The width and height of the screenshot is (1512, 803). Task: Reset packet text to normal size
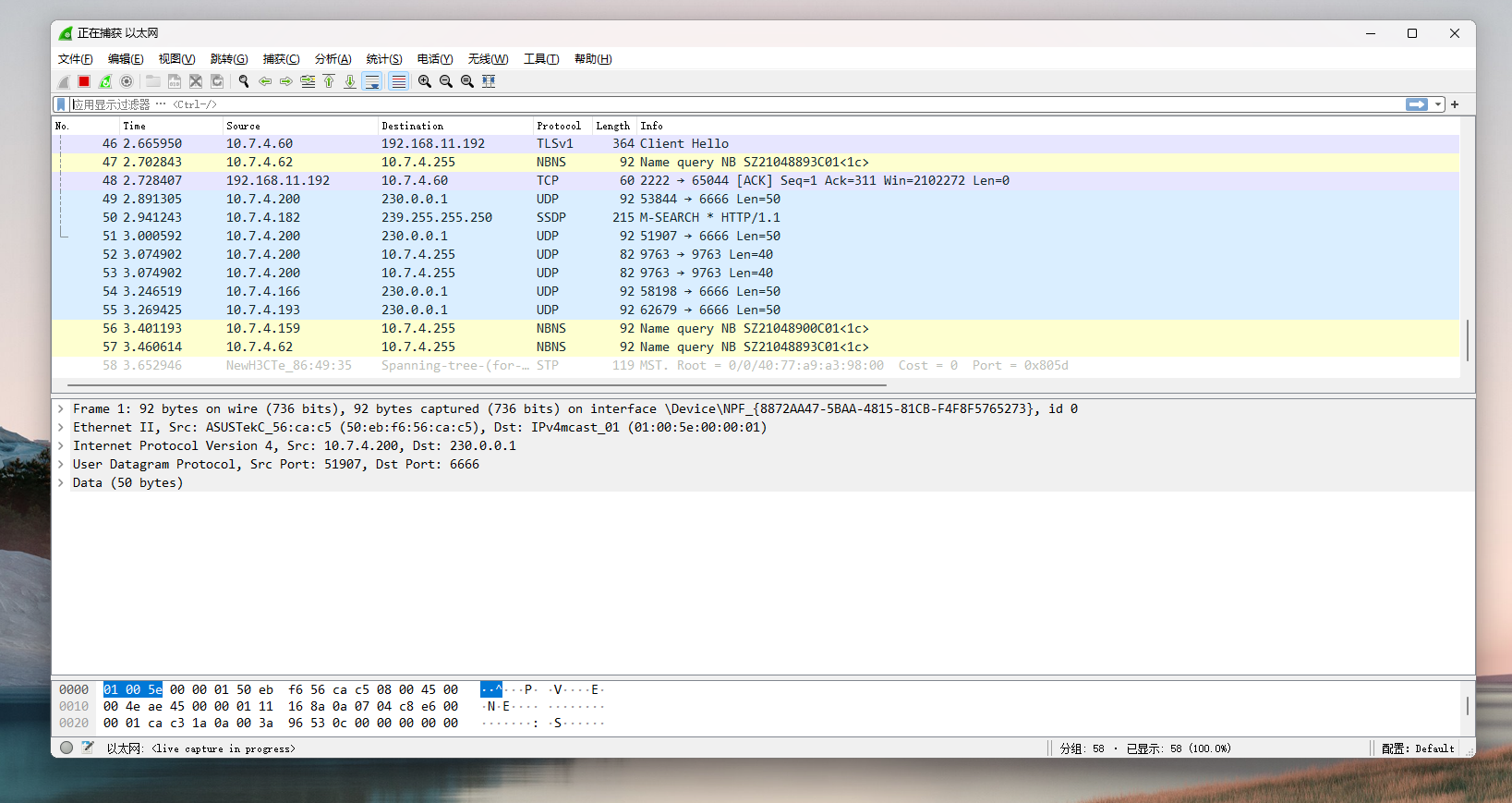[x=467, y=81]
